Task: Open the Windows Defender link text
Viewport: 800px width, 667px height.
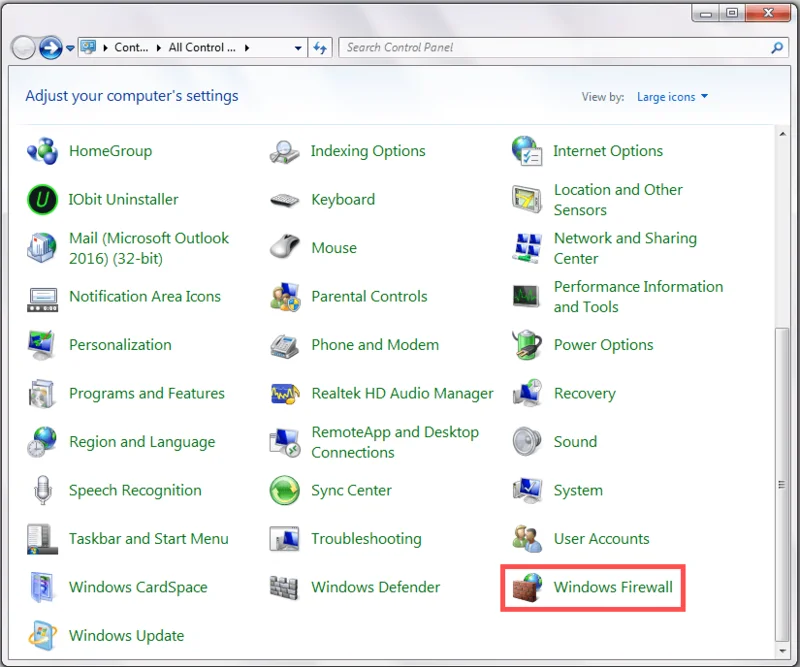Action: (x=376, y=587)
